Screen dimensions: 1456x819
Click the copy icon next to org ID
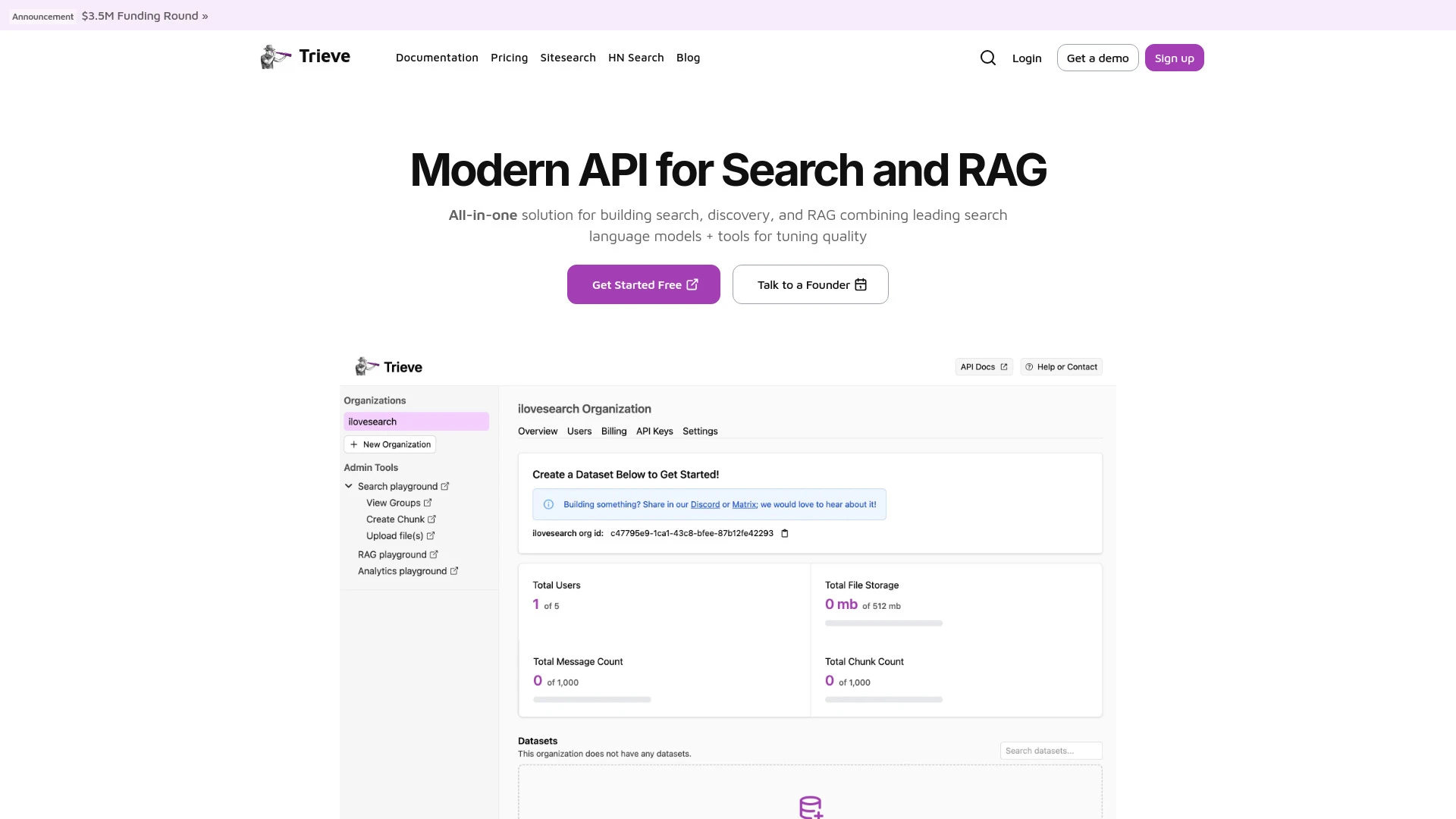pos(784,533)
